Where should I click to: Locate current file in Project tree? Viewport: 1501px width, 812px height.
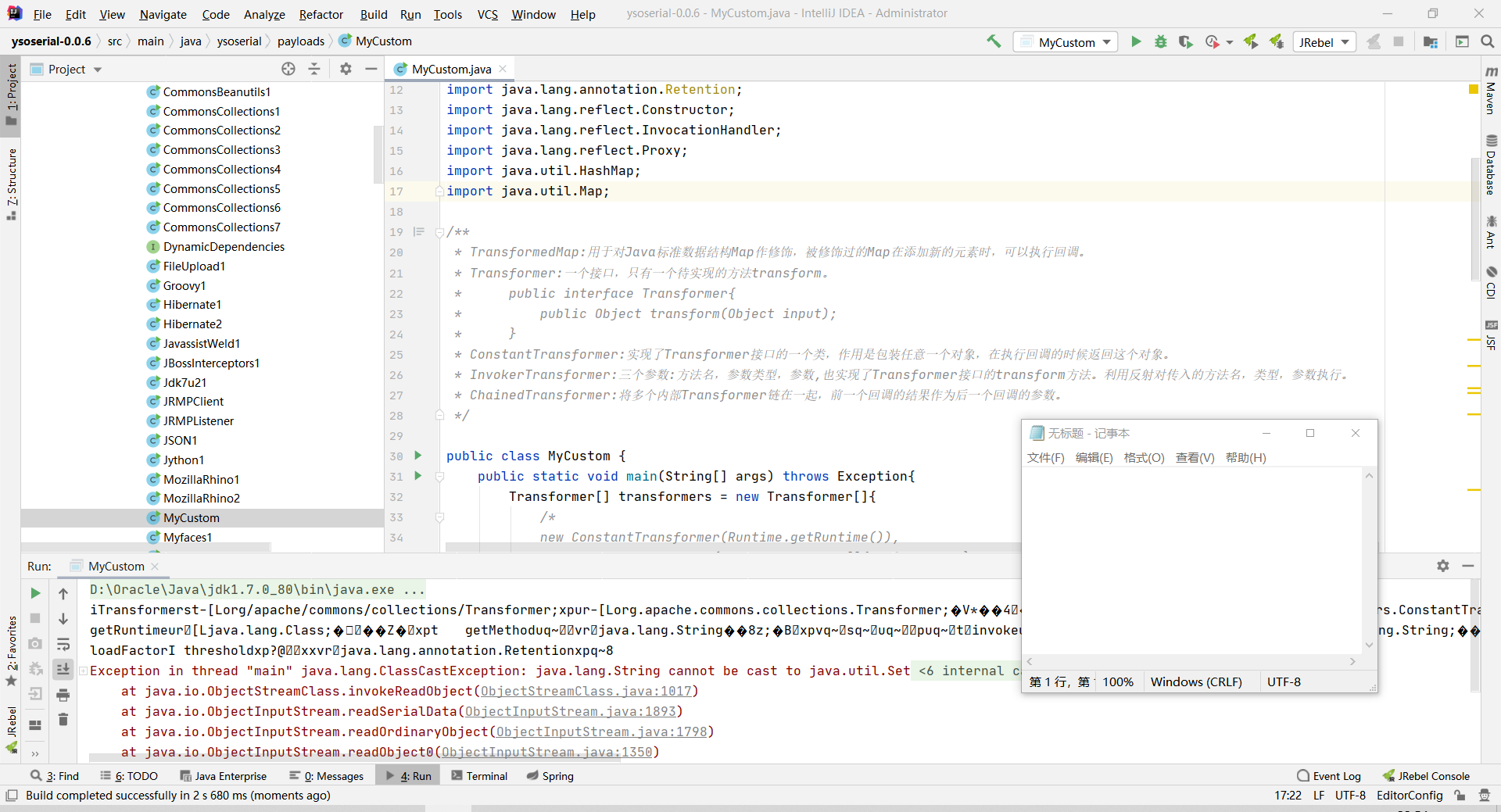click(x=288, y=69)
